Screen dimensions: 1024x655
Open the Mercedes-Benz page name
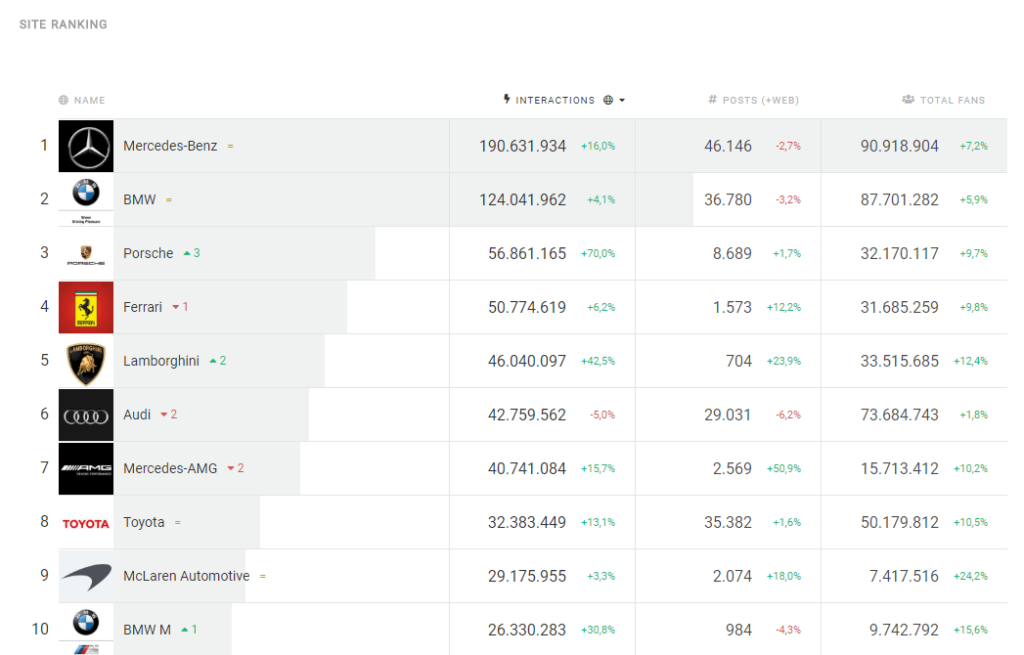(x=170, y=146)
